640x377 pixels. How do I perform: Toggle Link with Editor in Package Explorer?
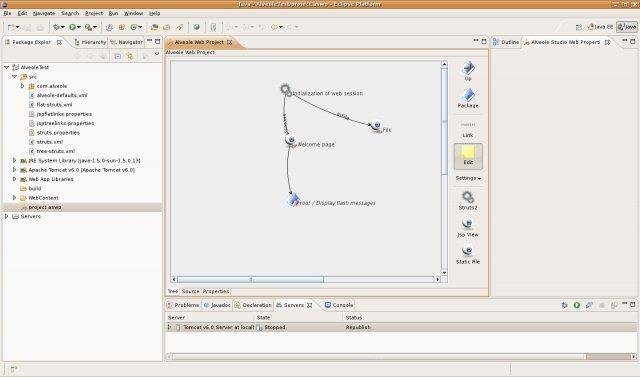[130, 56]
